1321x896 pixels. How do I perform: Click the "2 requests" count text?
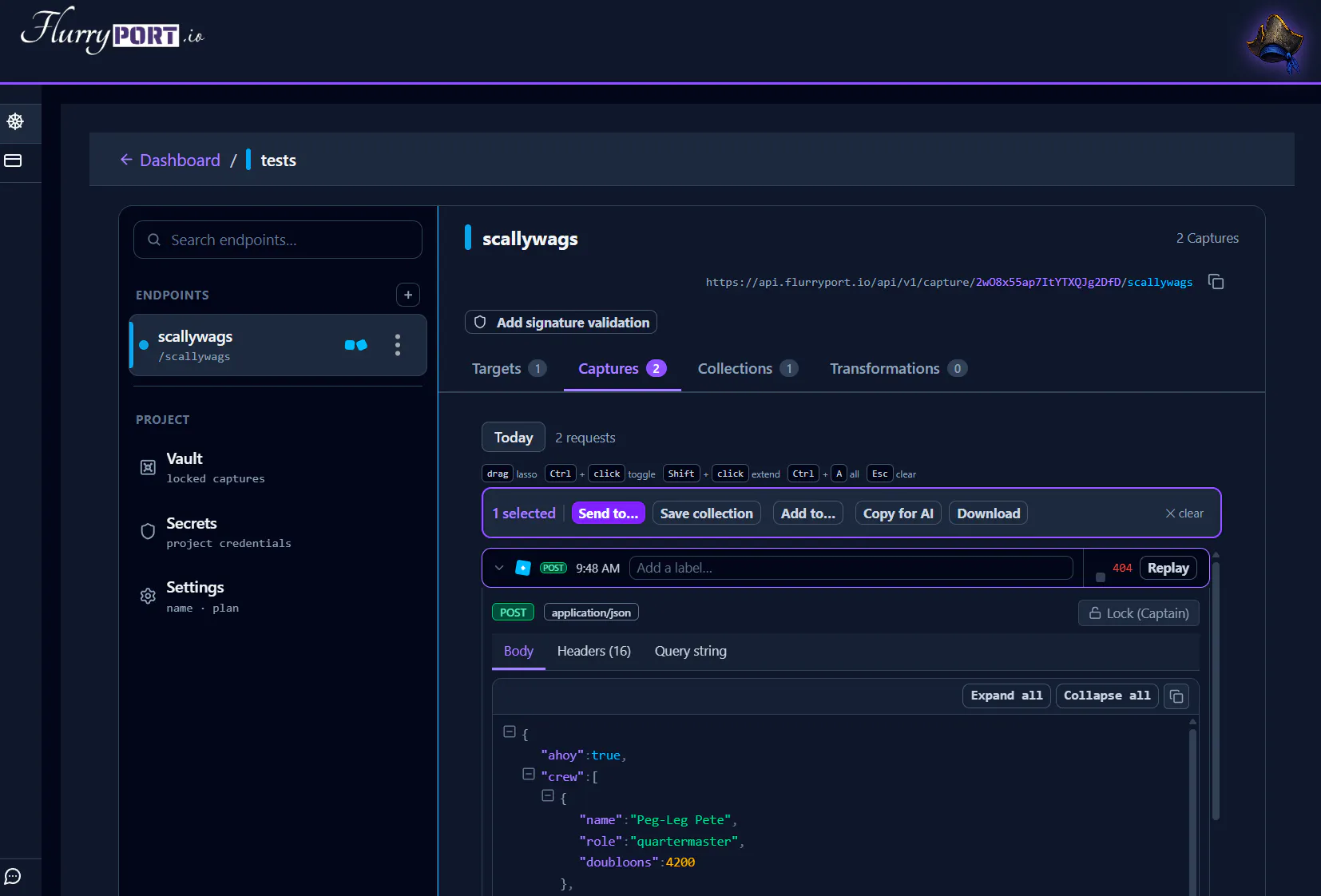point(585,438)
